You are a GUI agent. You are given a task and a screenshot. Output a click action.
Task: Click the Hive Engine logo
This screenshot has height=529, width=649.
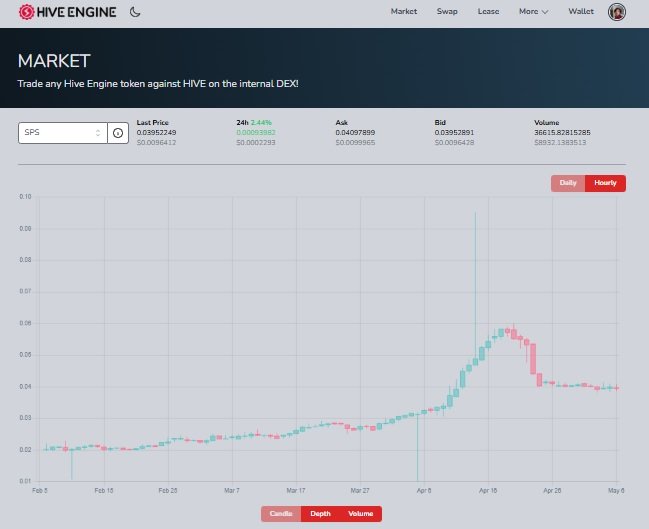pyautogui.click(x=67, y=12)
